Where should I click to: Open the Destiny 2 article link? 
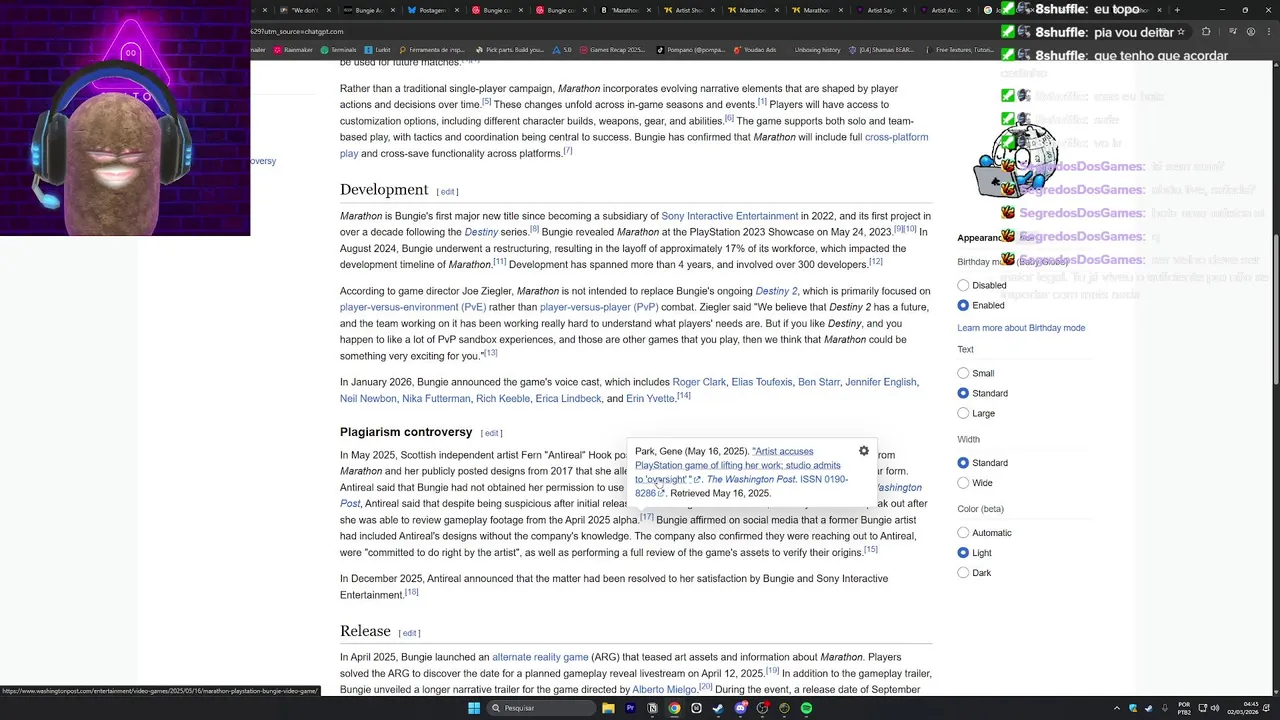(776, 291)
